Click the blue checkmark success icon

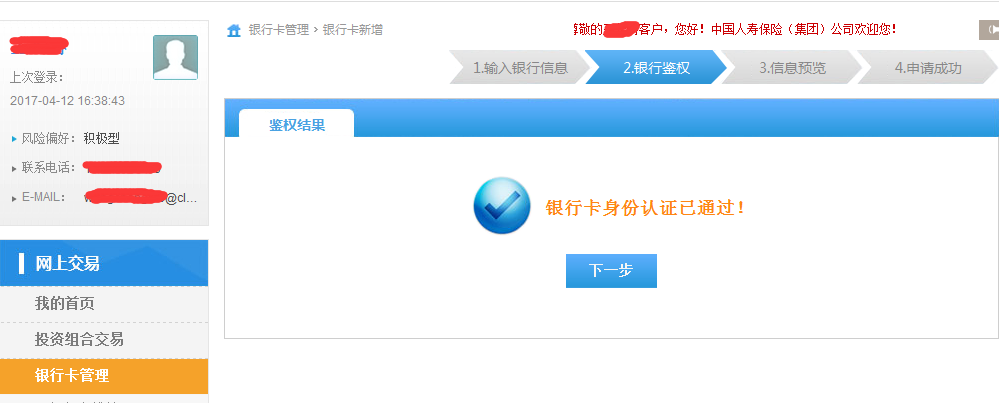point(502,206)
